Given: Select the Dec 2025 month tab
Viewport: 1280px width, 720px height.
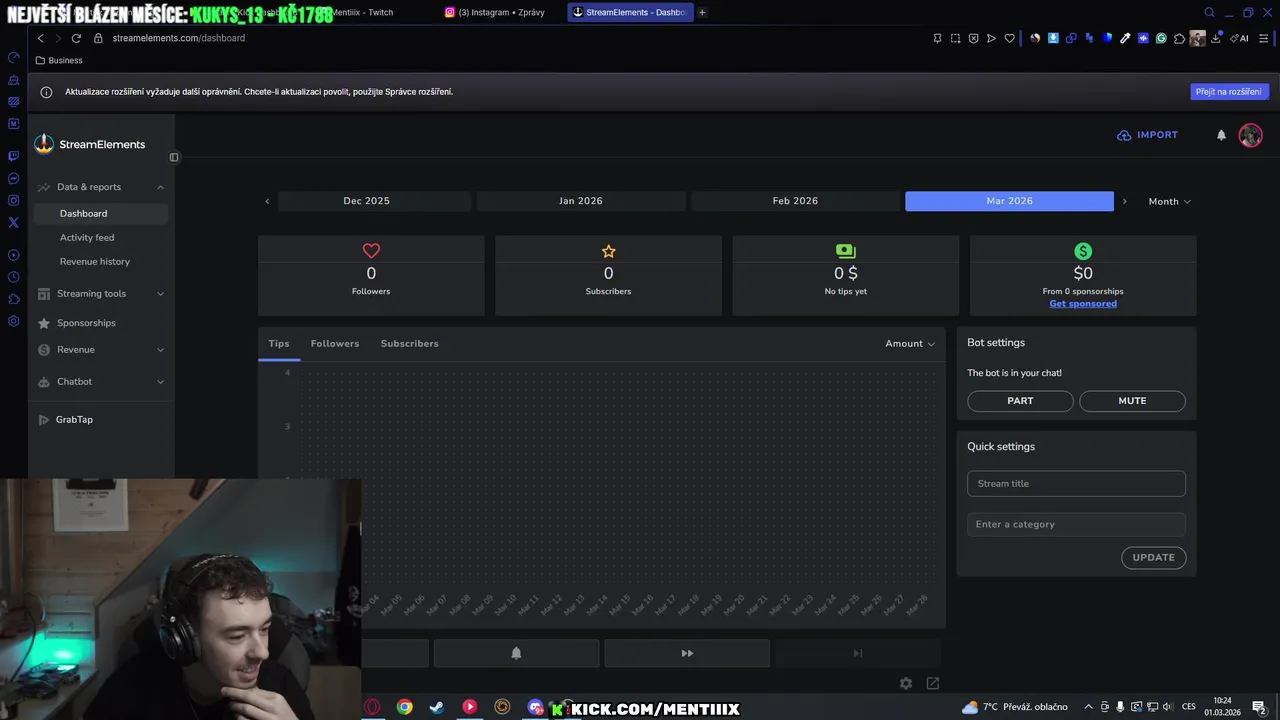Looking at the screenshot, I should 366,201.
